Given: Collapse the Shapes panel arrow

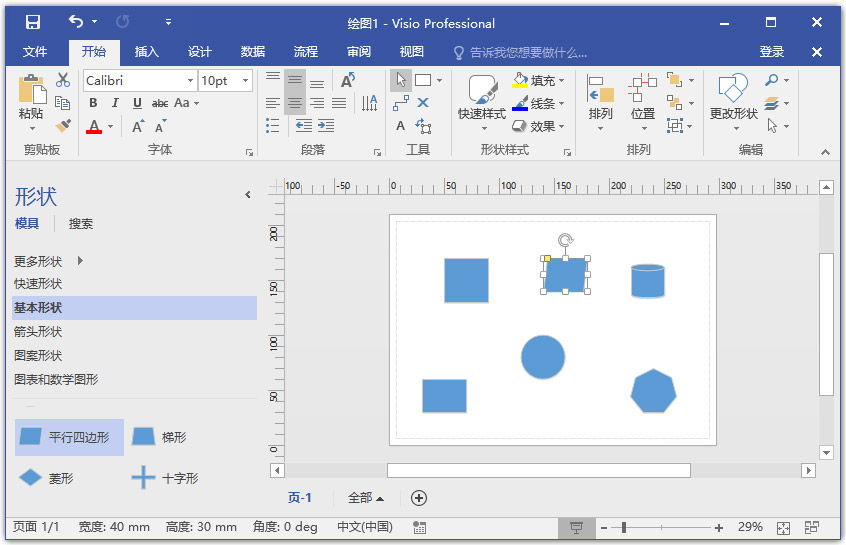Looking at the screenshot, I should [x=248, y=195].
